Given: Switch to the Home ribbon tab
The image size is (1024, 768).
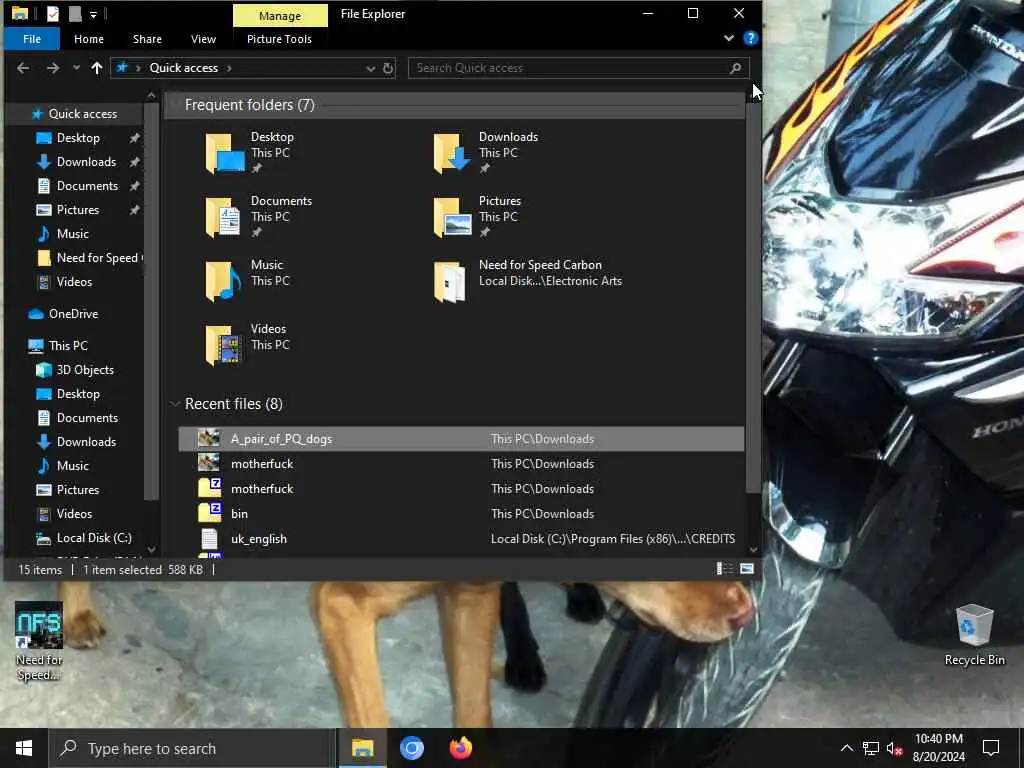Looking at the screenshot, I should click(89, 39).
